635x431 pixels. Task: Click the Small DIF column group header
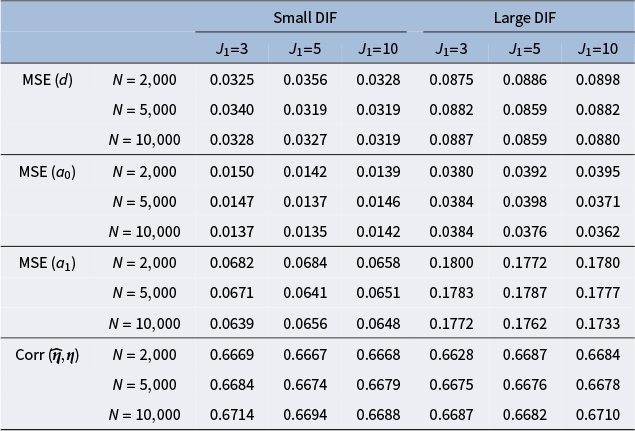(x=301, y=18)
